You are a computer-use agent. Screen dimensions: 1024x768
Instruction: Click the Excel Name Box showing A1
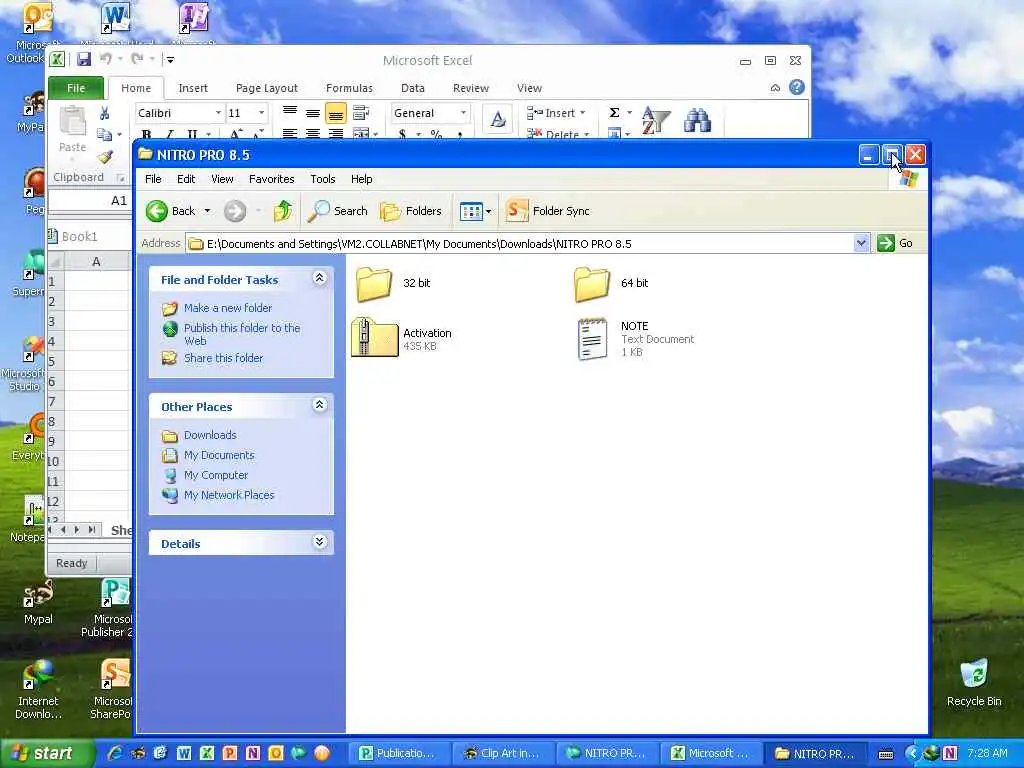click(90, 200)
